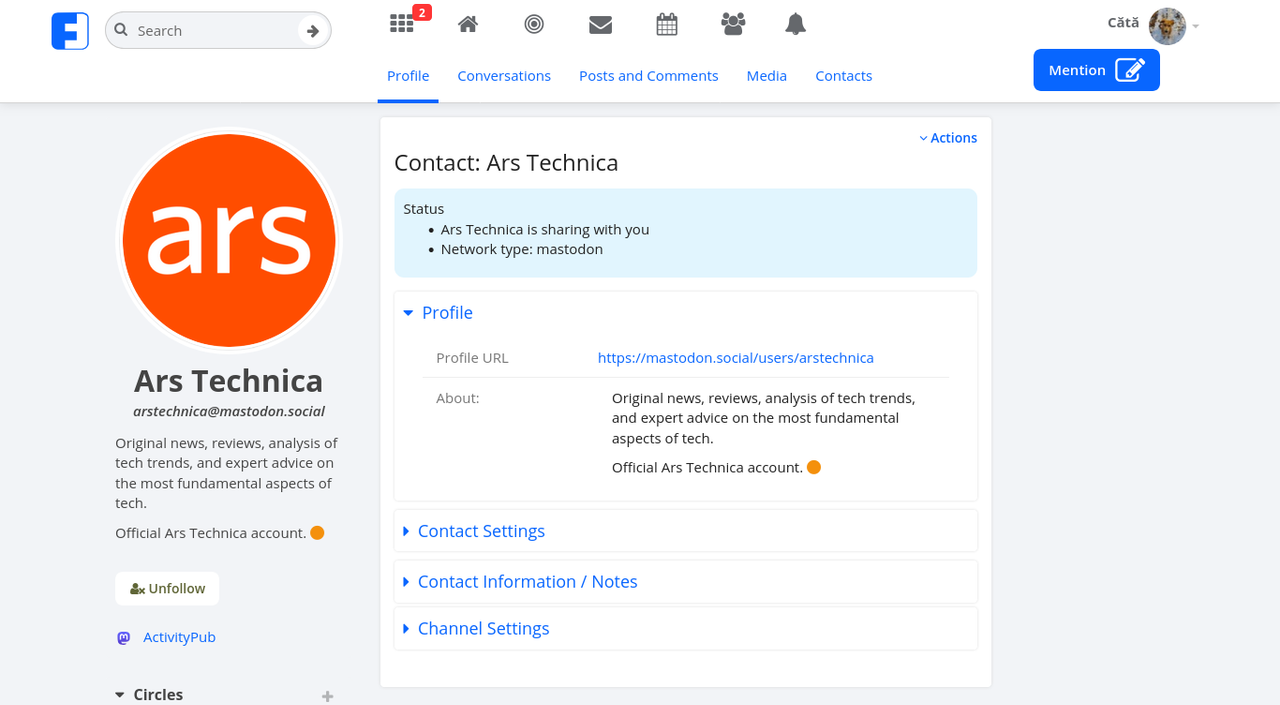Click 'Ars Technica is sharing with you'

pos(545,229)
